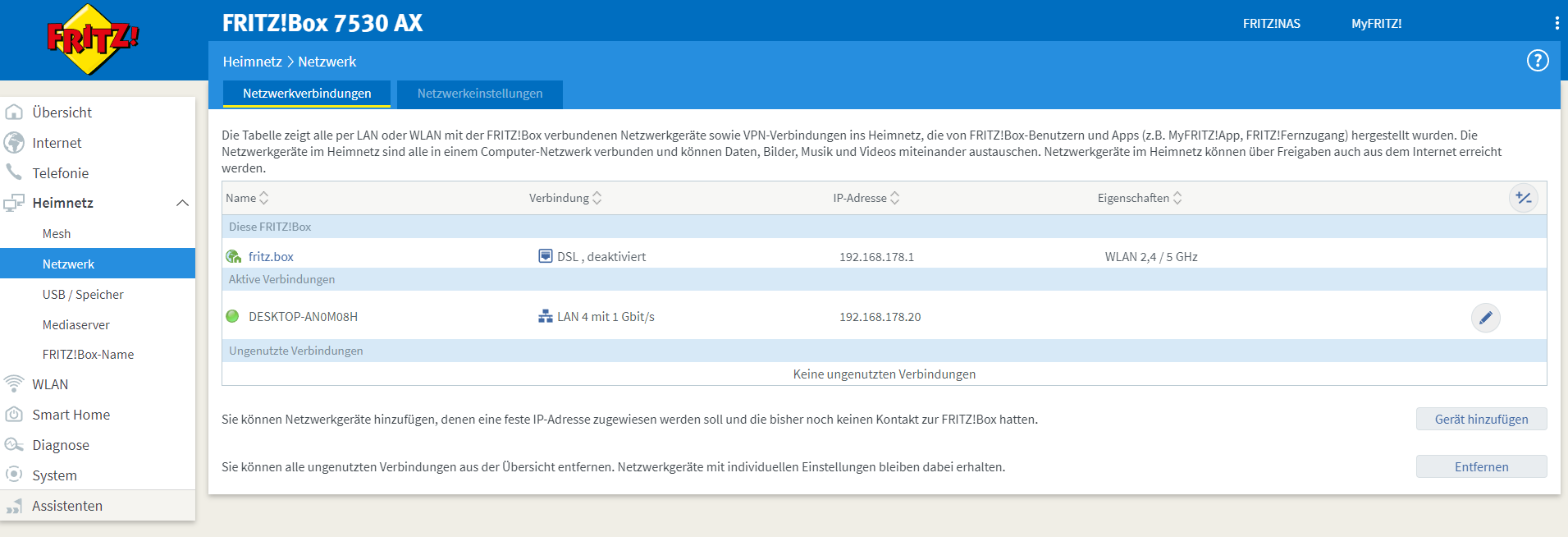Sort table by Eigenschaften column arrows
The image size is (1568, 537).
(1177, 198)
